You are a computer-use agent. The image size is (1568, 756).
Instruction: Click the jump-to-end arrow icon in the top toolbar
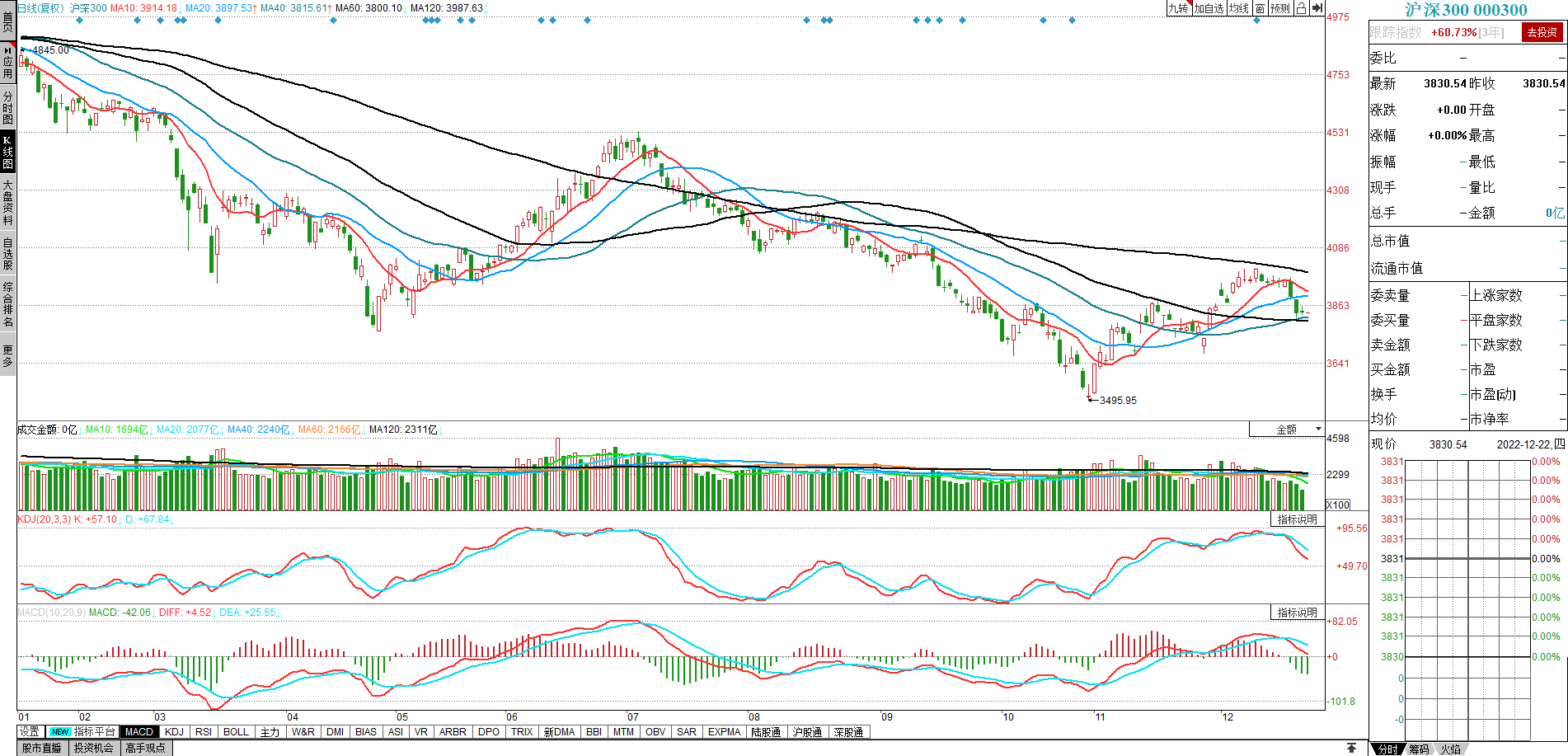[1317, 8]
